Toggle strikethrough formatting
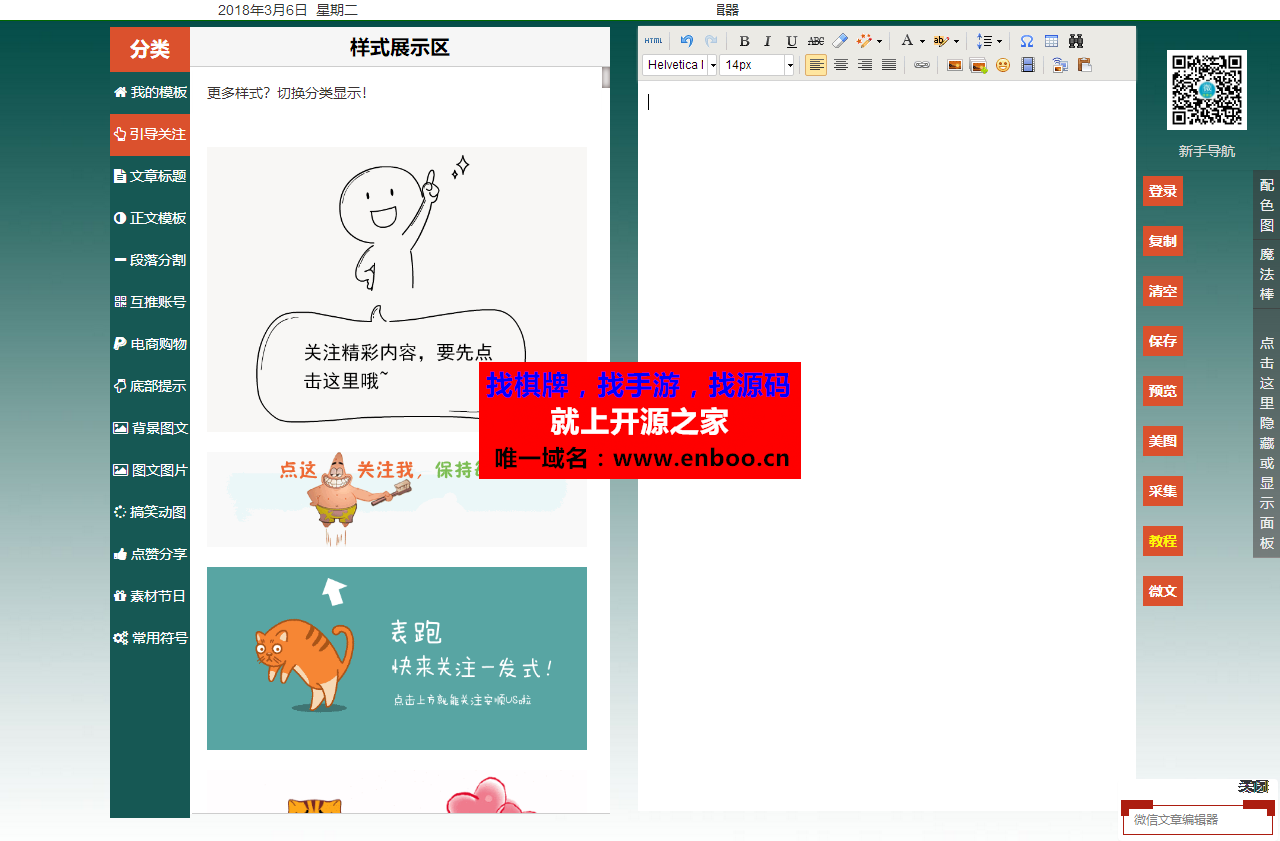This screenshot has width=1280, height=841. [x=816, y=41]
